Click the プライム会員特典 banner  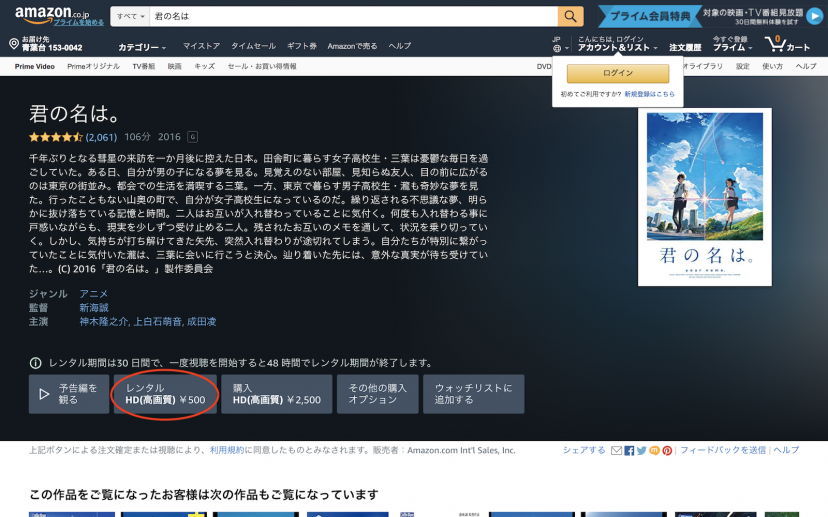(x=650, y=16)
